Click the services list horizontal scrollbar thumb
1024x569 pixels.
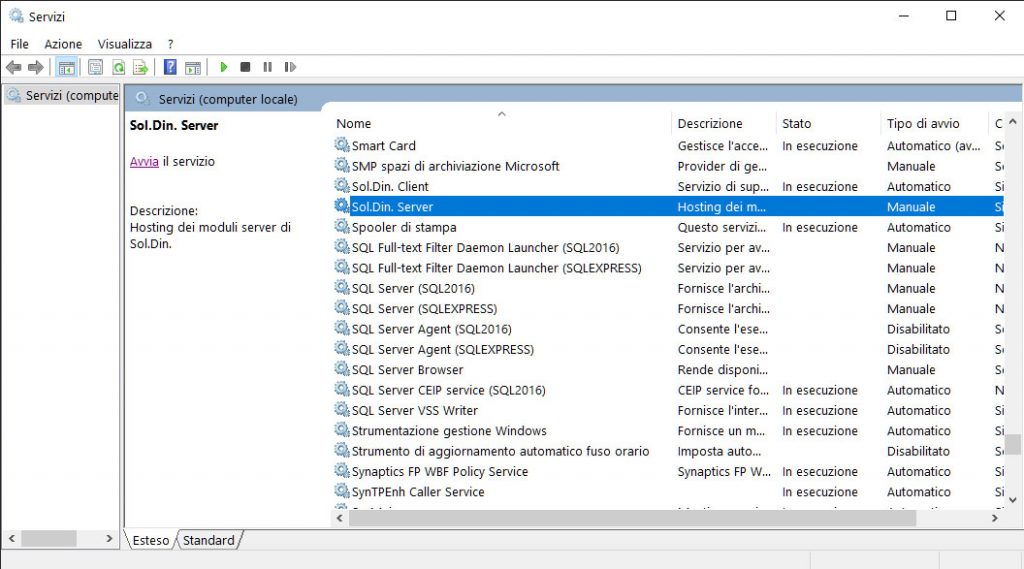[632, 518]
